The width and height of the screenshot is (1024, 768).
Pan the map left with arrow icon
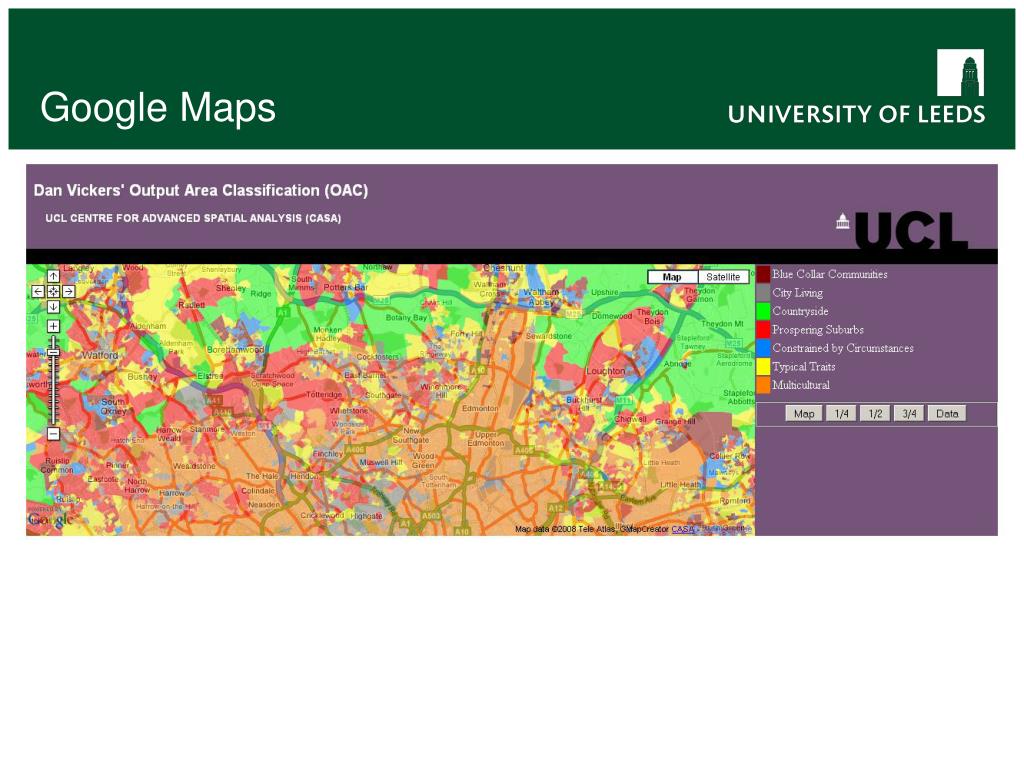[38, 292]
